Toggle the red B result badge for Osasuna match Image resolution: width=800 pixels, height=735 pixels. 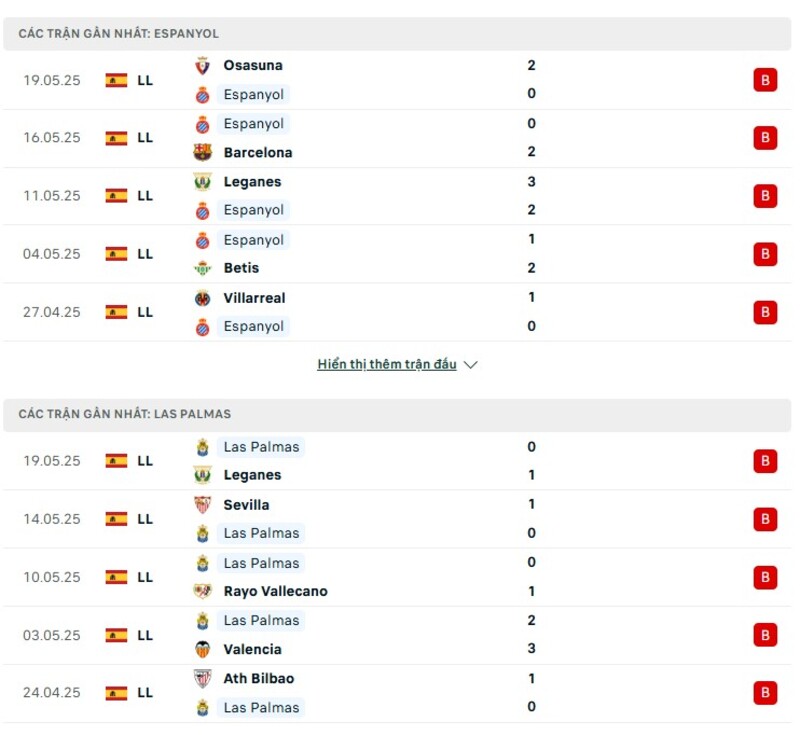pos(765,80)
